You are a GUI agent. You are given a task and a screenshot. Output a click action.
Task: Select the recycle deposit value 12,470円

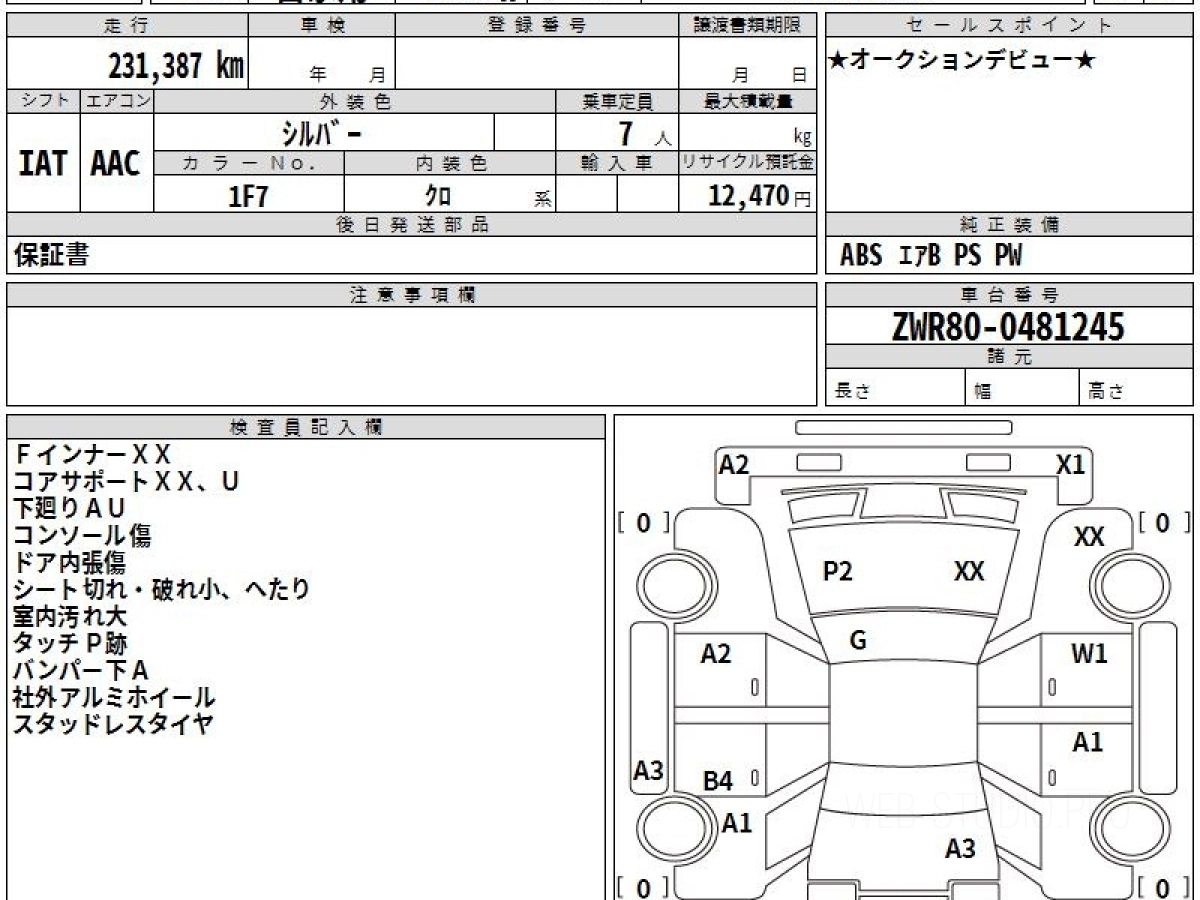760,195
